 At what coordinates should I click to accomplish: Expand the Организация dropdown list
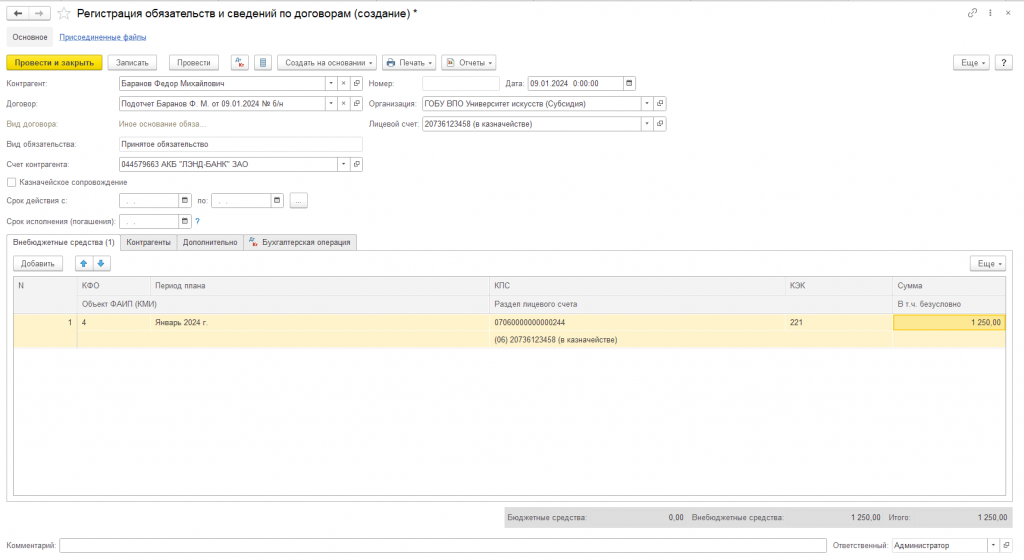[647, 104]
